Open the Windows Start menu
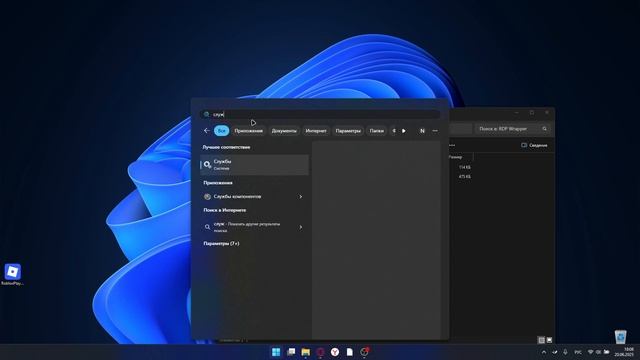This screenshot has height=360, width=640. (276, 352)
